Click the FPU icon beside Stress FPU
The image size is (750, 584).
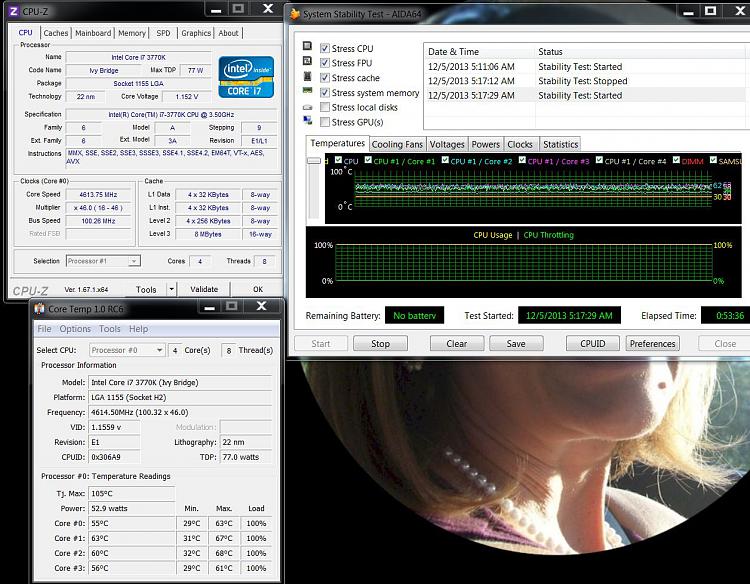[308, 61]
